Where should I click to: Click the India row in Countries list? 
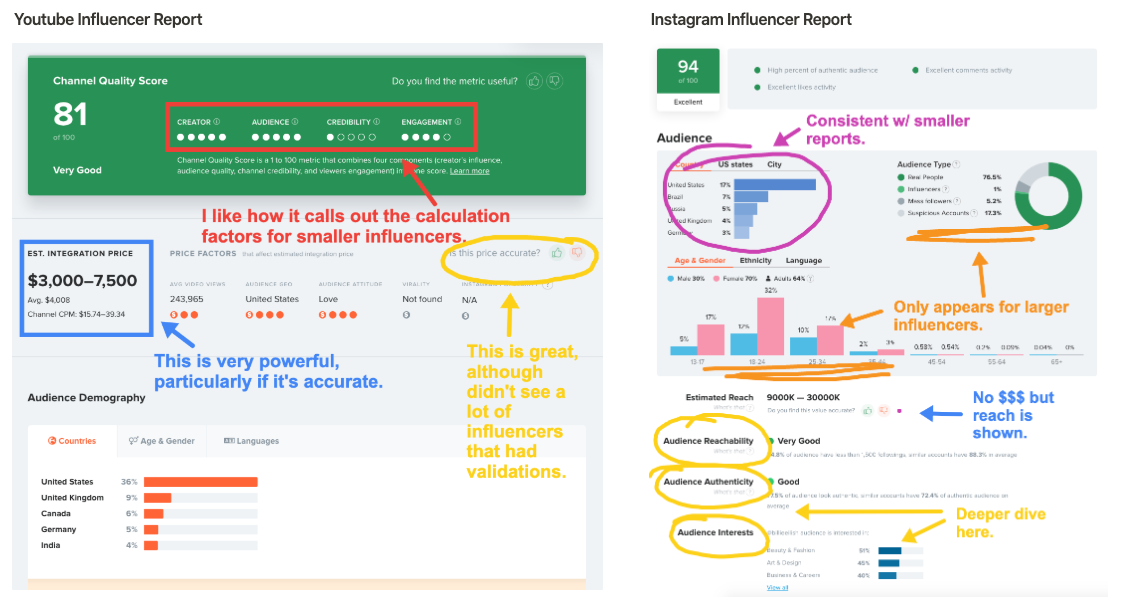[x=149, y=545]
